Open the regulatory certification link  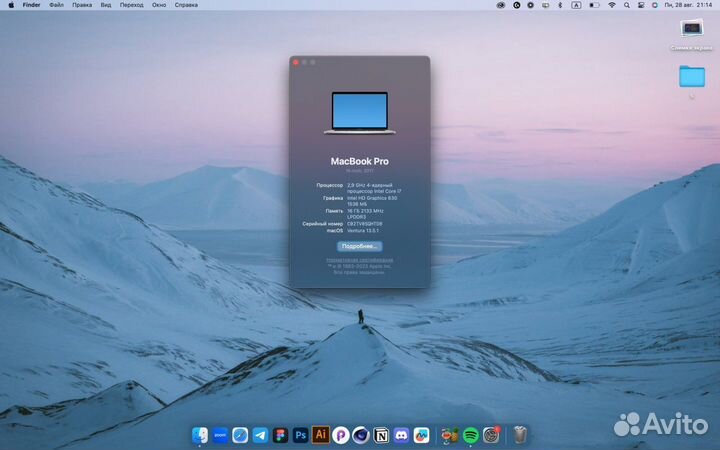[x=360, y=260]
